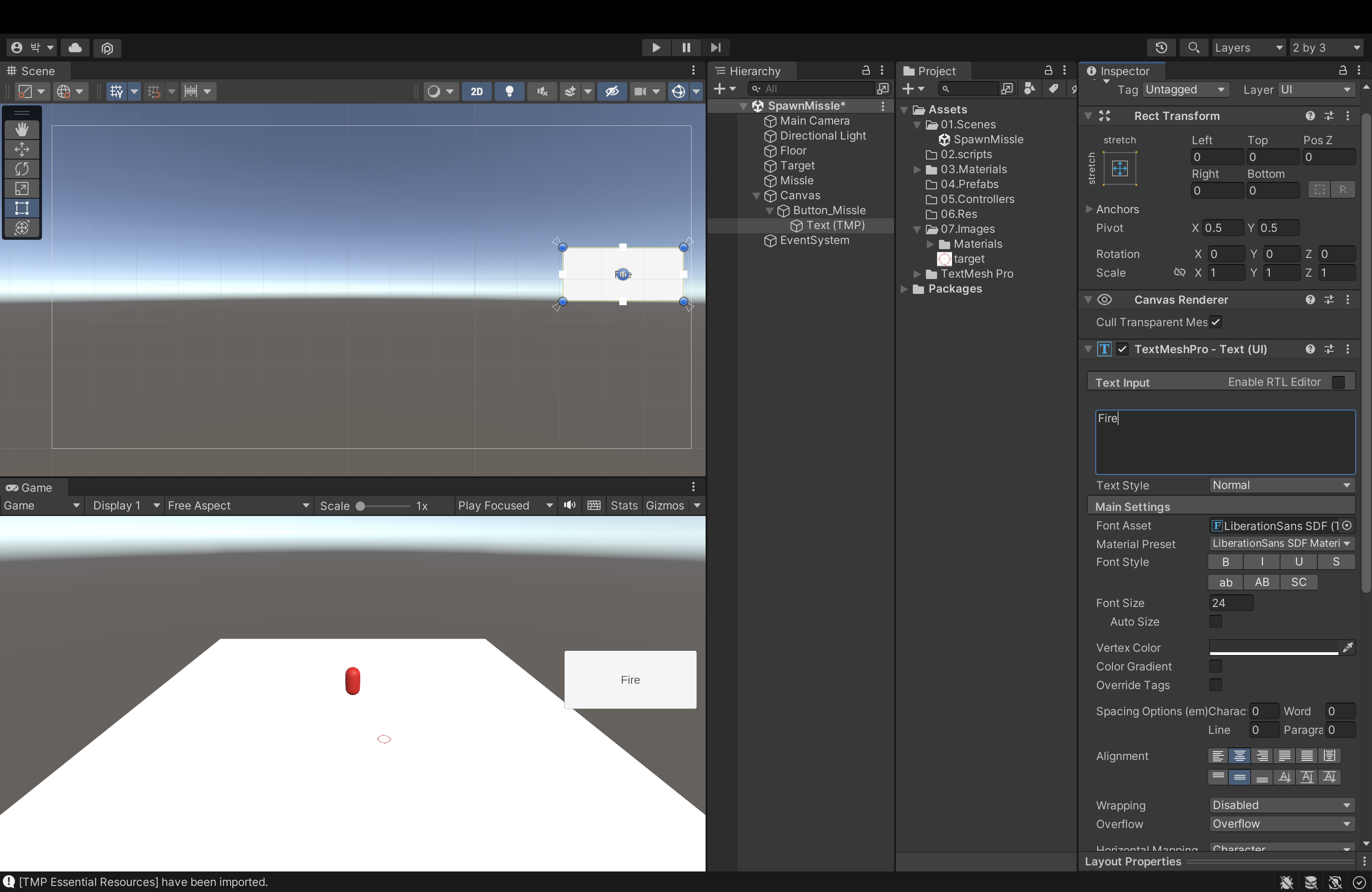This screenshot has width=1372, height=892.
Task: Enable Auto Size checkbox
Action: point(1215,622)
